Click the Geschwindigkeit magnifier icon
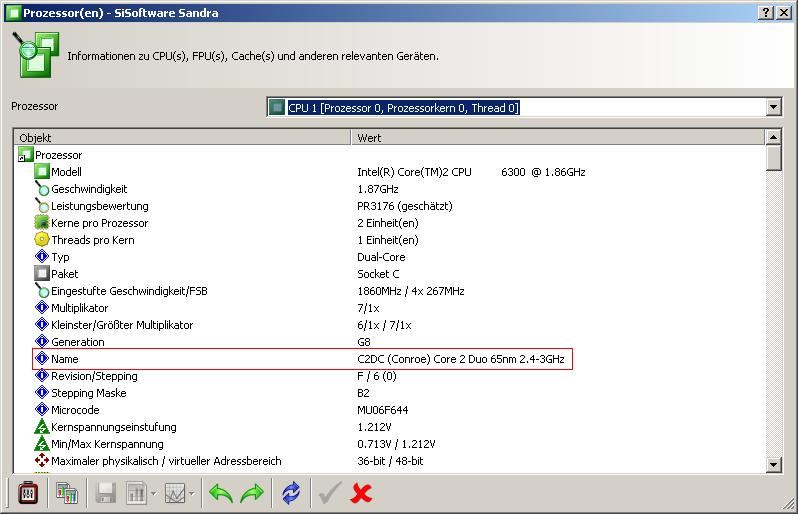 tap(42, 189)
